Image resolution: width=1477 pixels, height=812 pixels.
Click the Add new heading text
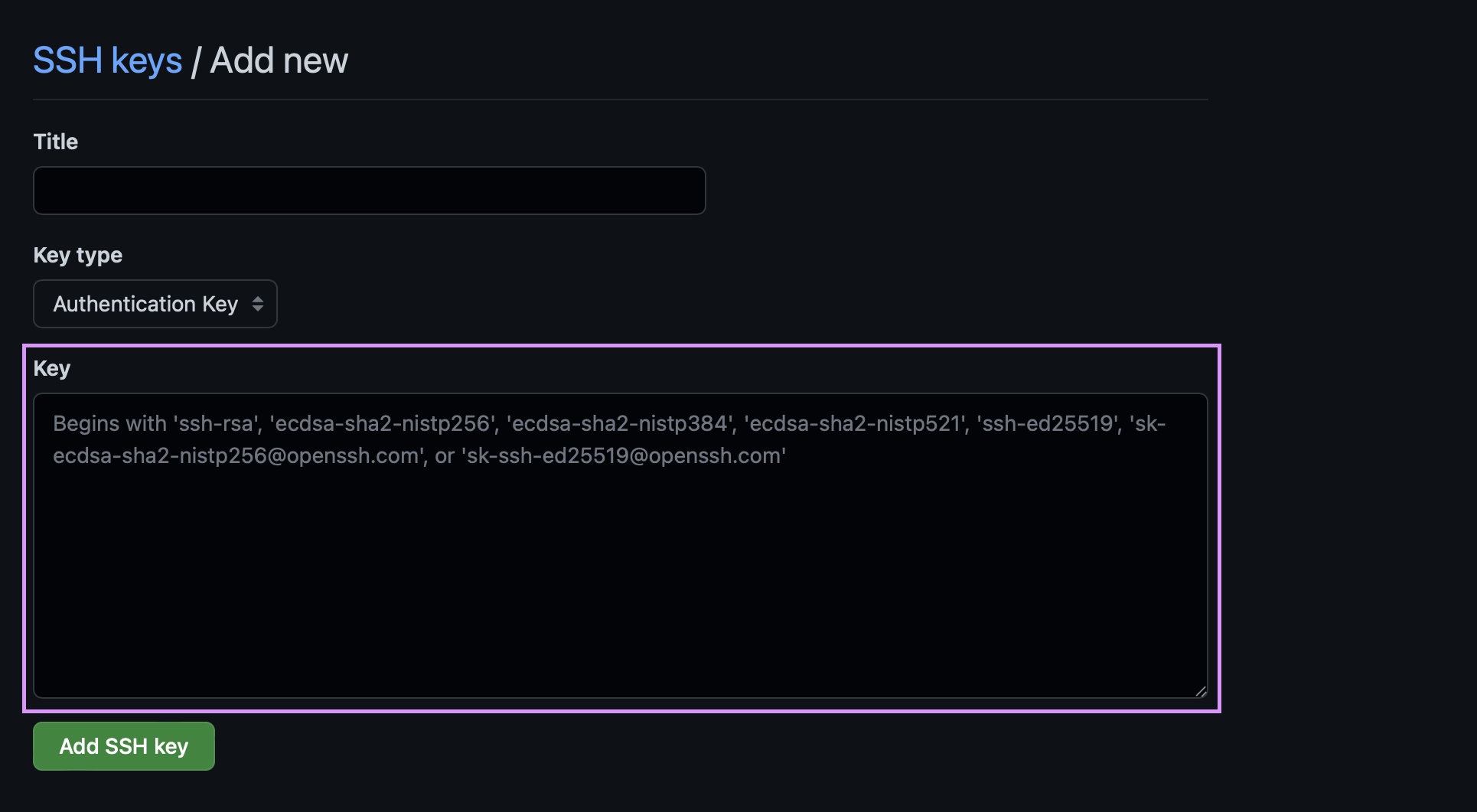tap(279, 60)
